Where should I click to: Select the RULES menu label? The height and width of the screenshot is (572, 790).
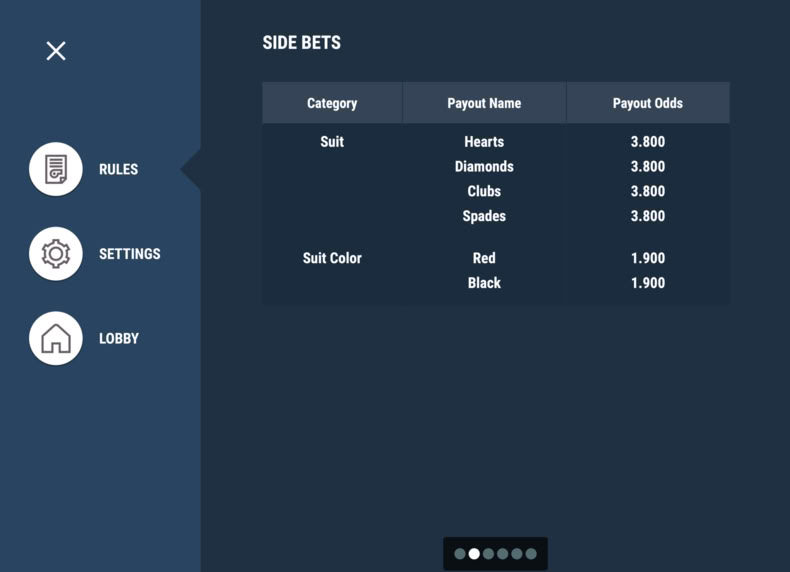[x=118, y=169]
